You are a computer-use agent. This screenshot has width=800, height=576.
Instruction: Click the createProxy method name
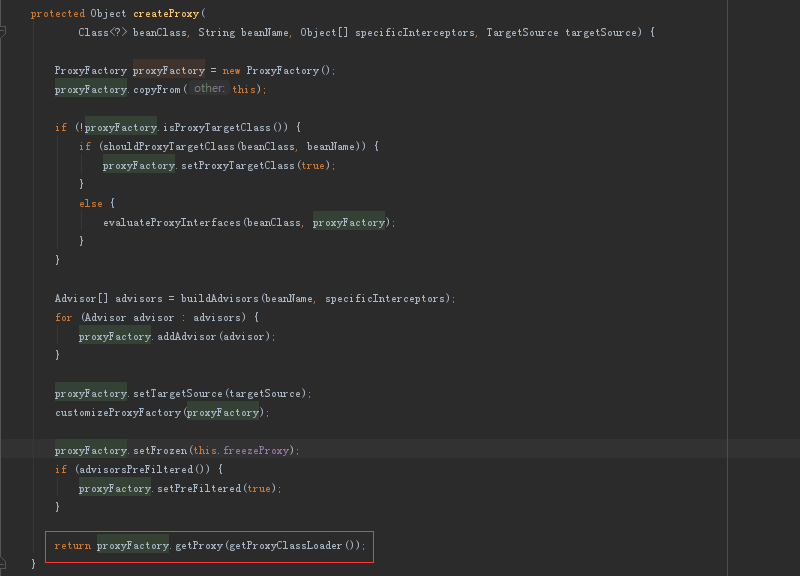point(166,14)
